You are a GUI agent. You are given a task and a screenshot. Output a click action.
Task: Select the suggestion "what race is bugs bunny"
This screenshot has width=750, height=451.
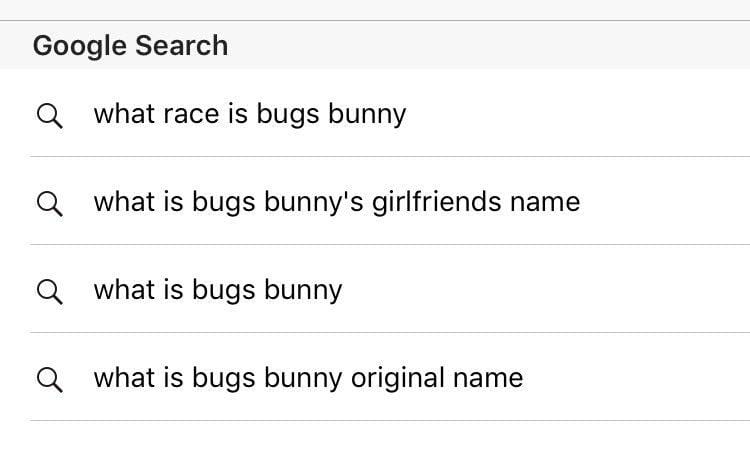[x=250, y=114]
